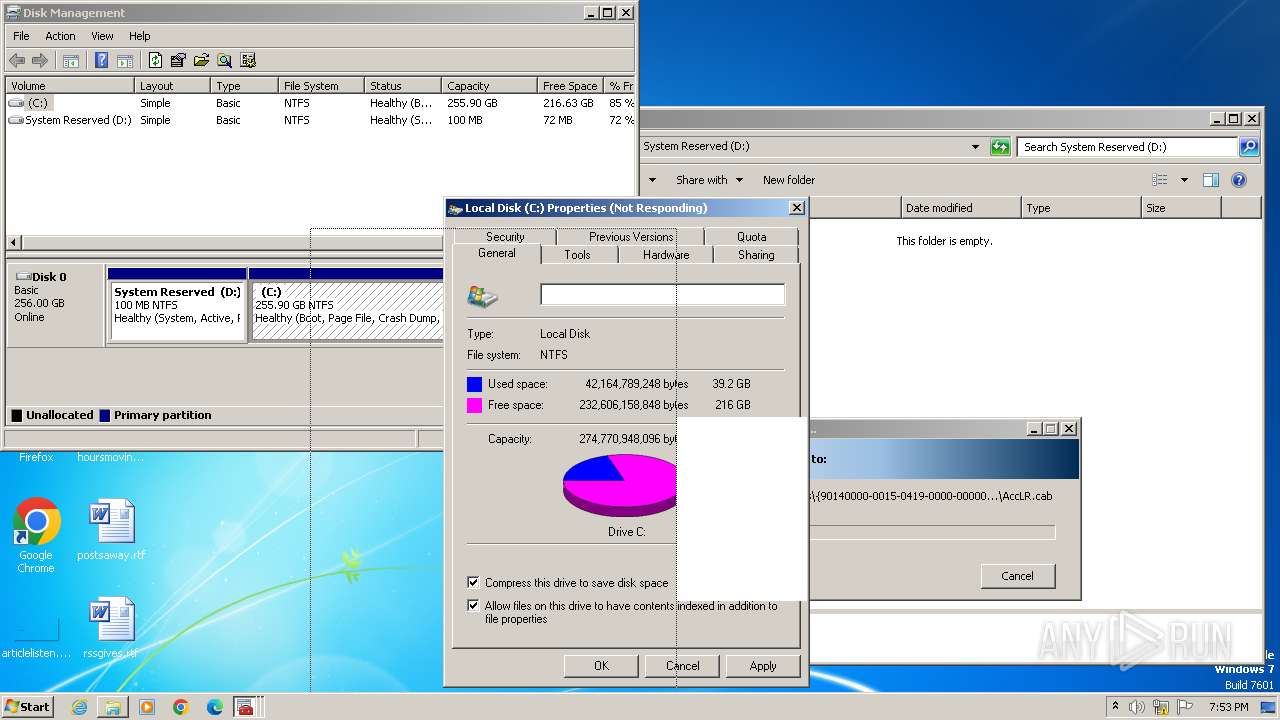Click the volume label text field
The height and width of the screenshot is (720, 1280).
662,294
